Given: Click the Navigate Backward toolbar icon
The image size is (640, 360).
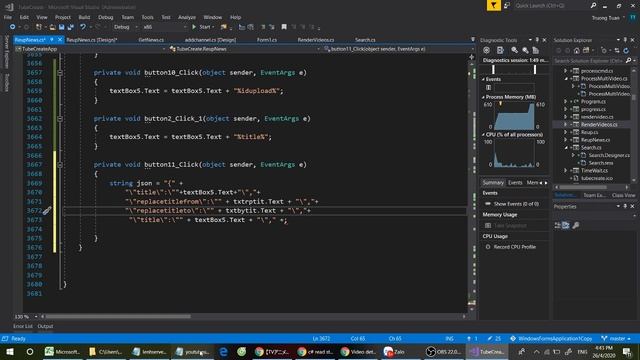Looking at the screenshot, I should point(12,27).
